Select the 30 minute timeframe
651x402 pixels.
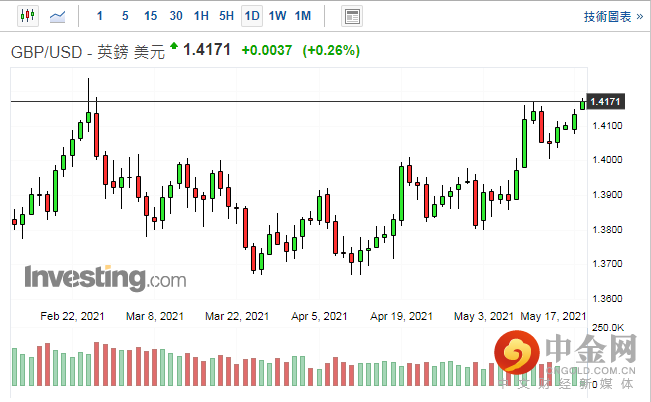tap(176, 16)
